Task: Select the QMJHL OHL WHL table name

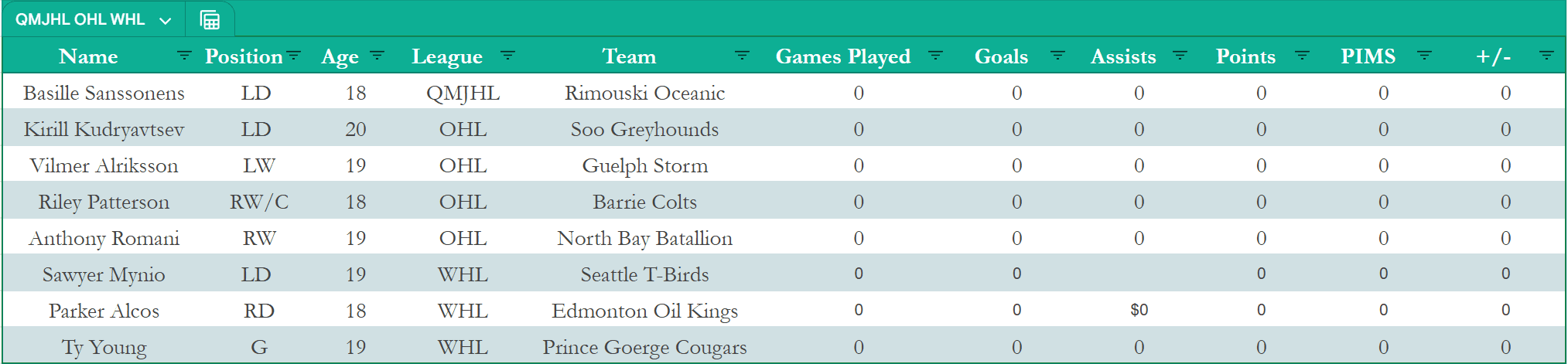Action: (80, 20)
